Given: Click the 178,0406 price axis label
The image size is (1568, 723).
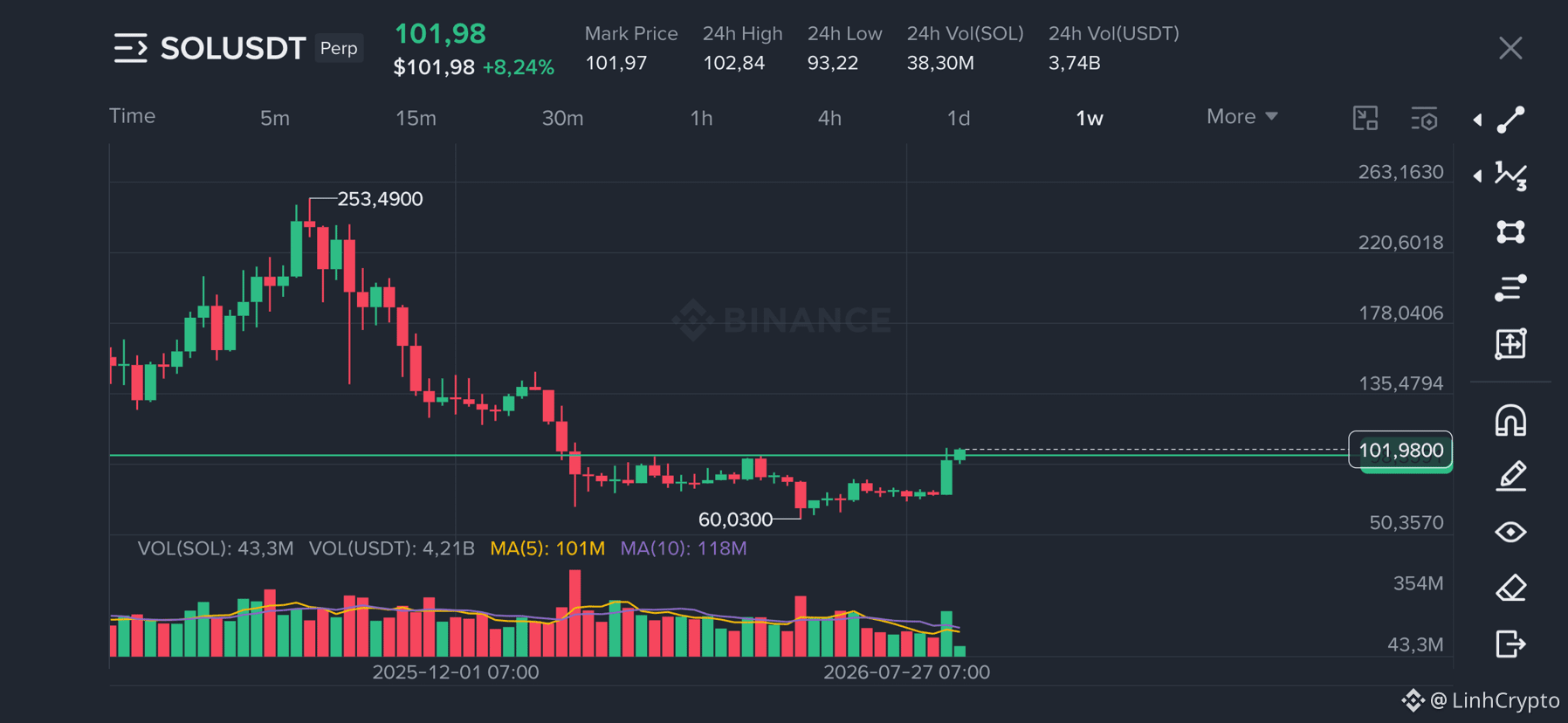Looking at the screenshot, I should point(1400,313).
